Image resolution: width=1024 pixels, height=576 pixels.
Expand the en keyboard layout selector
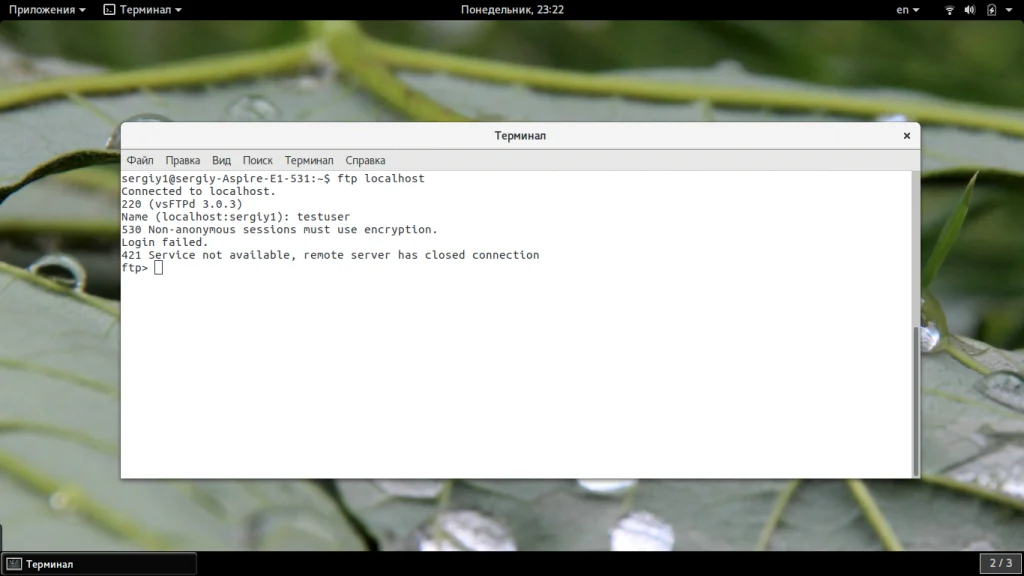[x=907, y=10]
